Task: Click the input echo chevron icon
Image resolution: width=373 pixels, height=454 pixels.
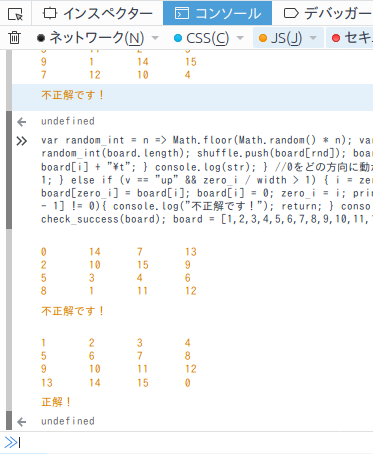Action: pos(22,141)
